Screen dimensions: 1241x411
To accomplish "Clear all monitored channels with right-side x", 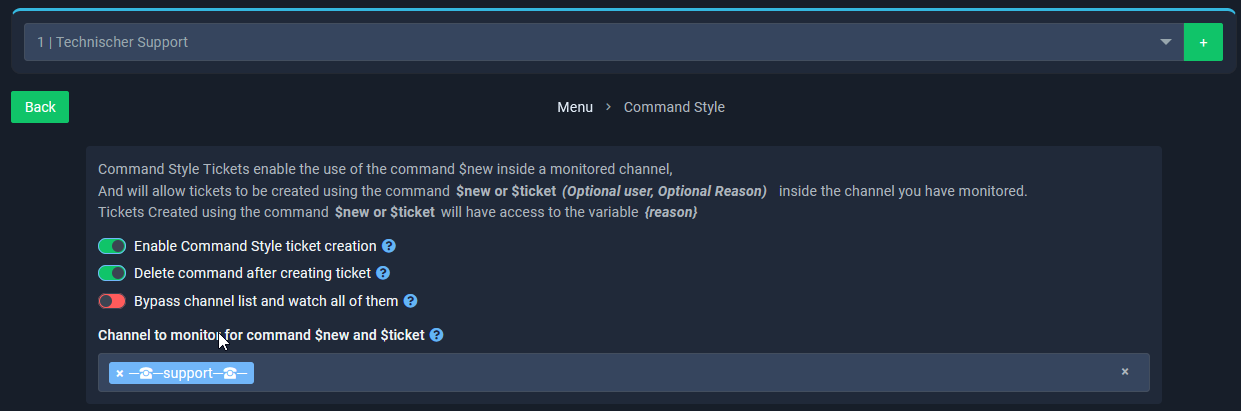I will pos(1124,372).
